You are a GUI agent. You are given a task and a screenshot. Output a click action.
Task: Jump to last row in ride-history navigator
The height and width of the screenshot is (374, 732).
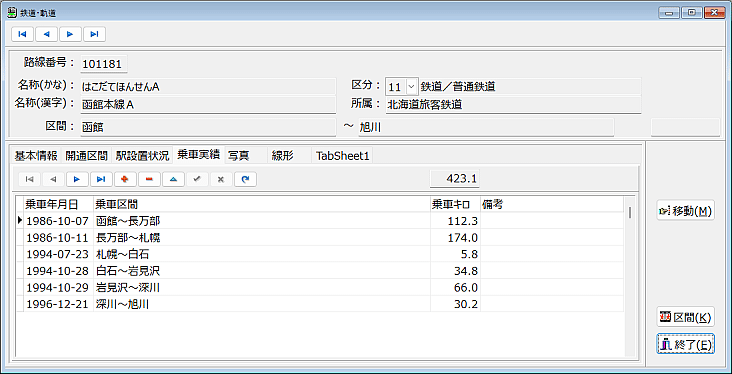(101, 179)
